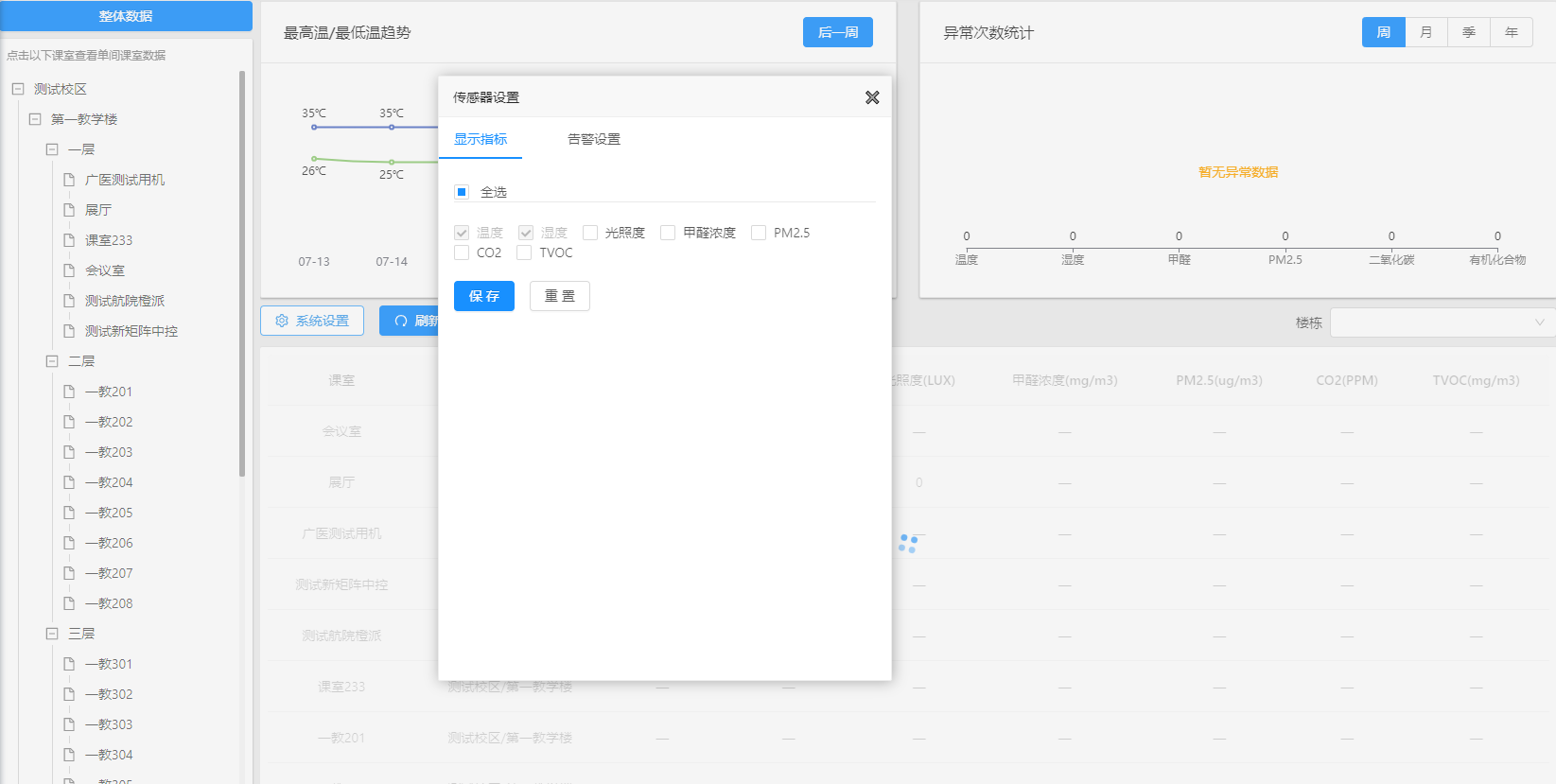Click the gear icon in 系统设置

(282, 321)
